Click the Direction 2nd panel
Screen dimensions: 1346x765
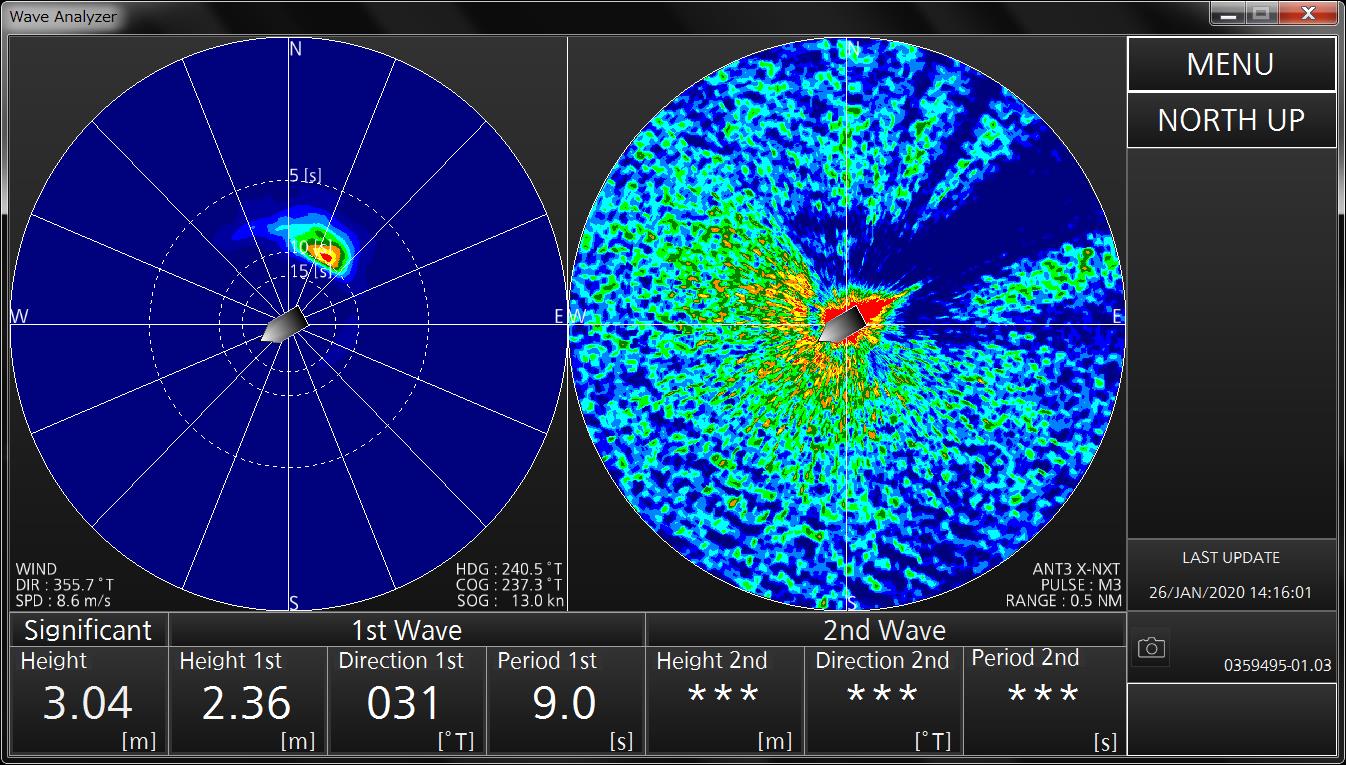coord(883,702)
